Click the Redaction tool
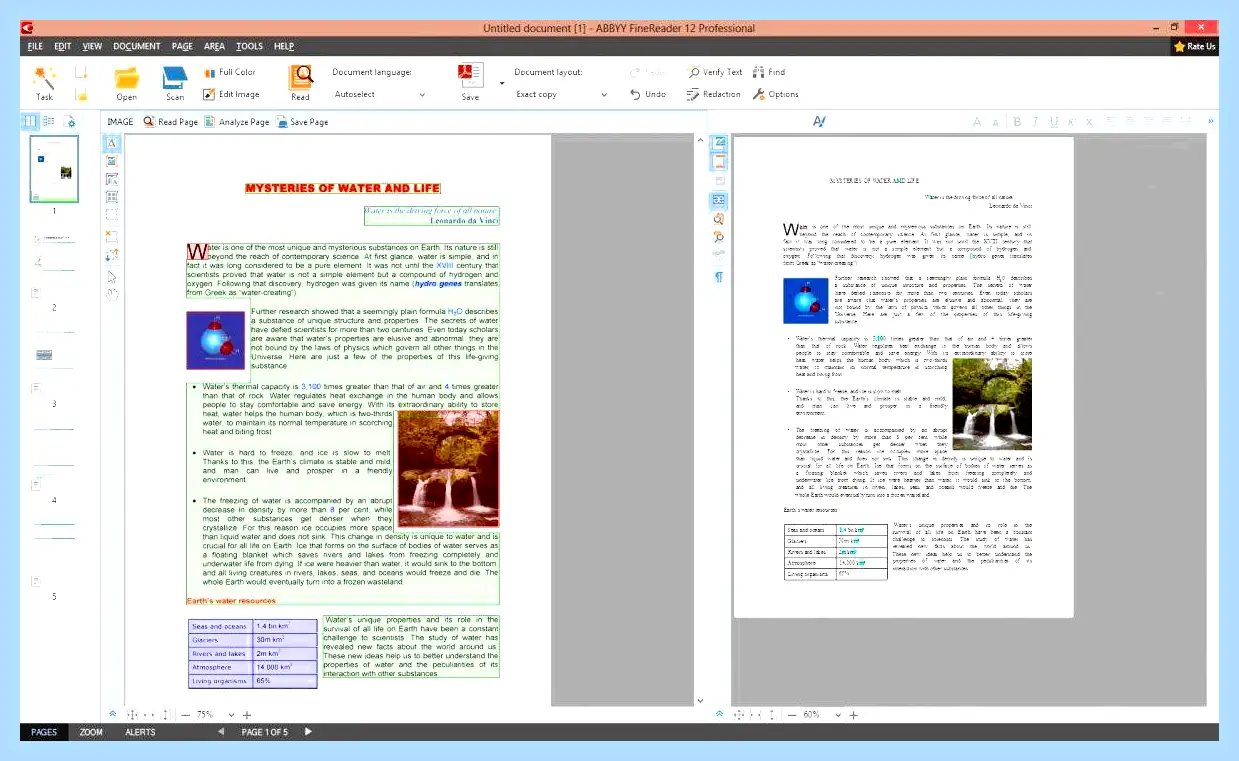Viewport: 1239px width, 761px height. click(x=714, y=94)
